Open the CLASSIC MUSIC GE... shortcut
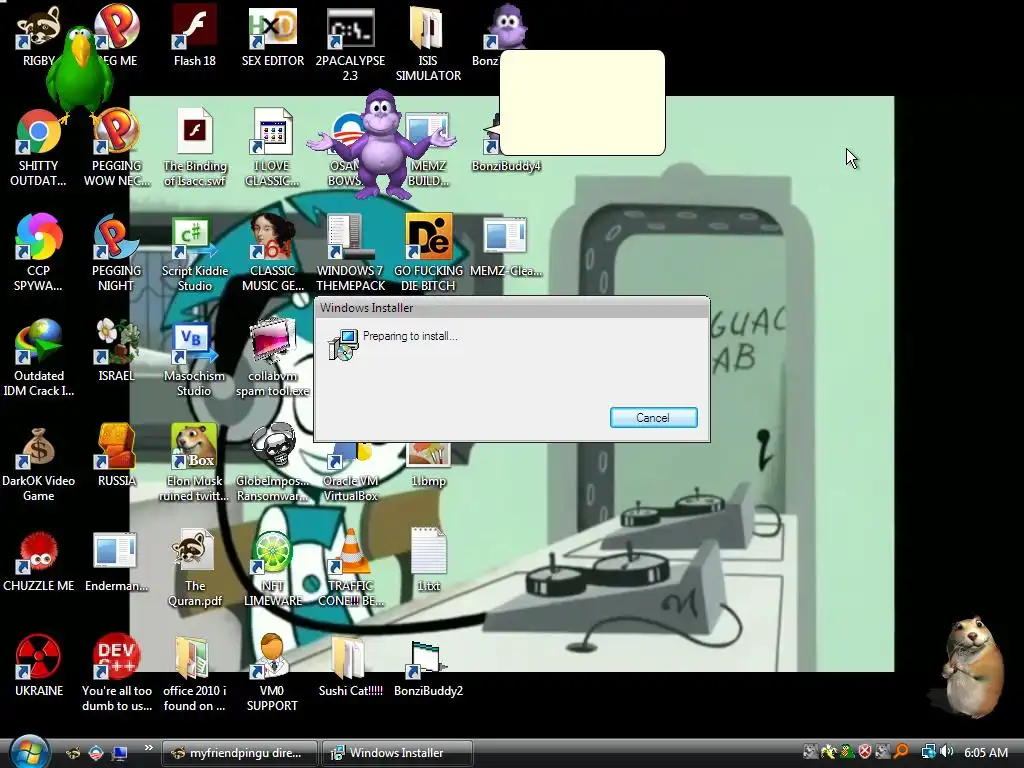 coord(272,252)
